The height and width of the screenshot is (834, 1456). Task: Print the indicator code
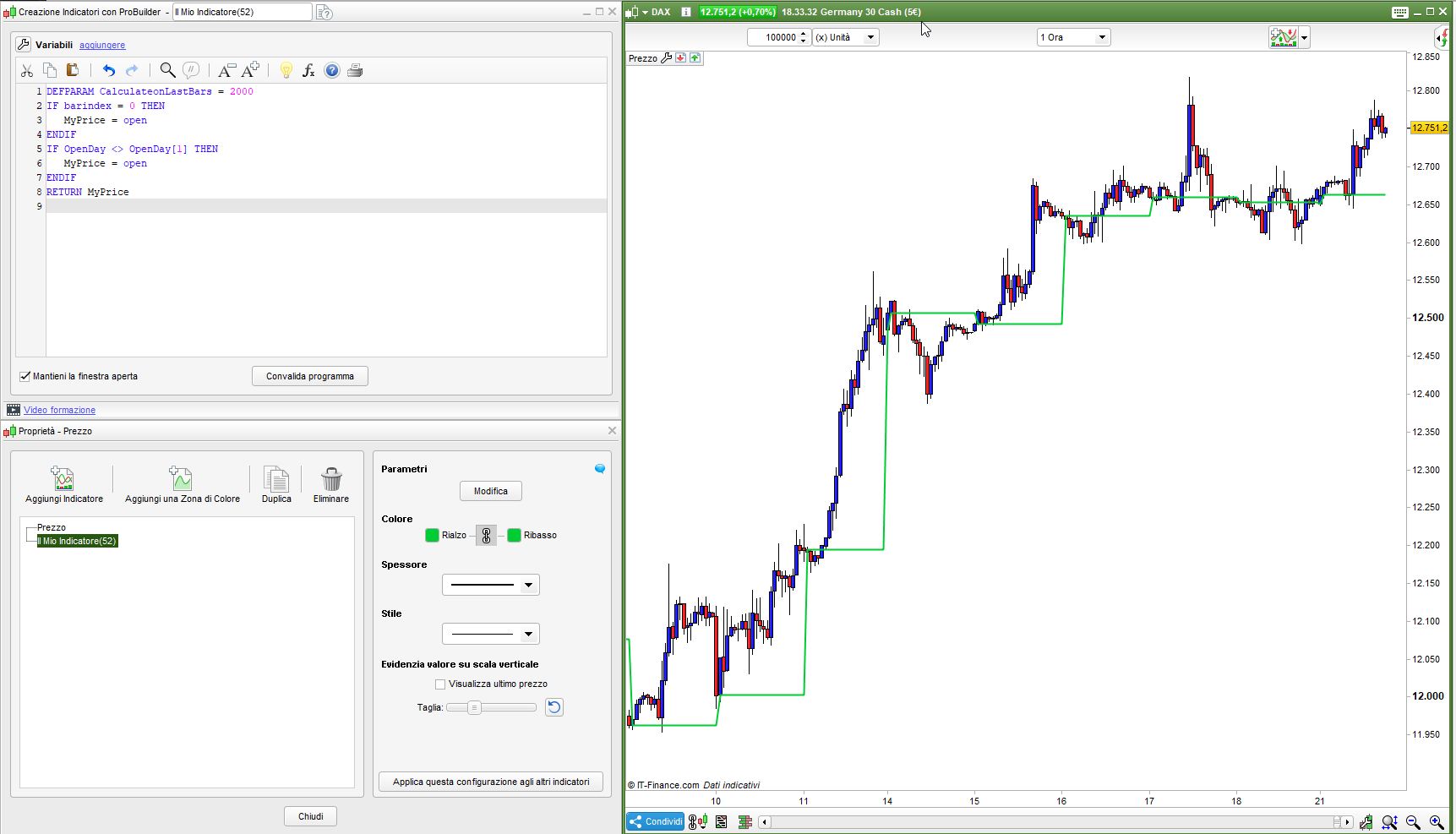click(x=355, y=71)
